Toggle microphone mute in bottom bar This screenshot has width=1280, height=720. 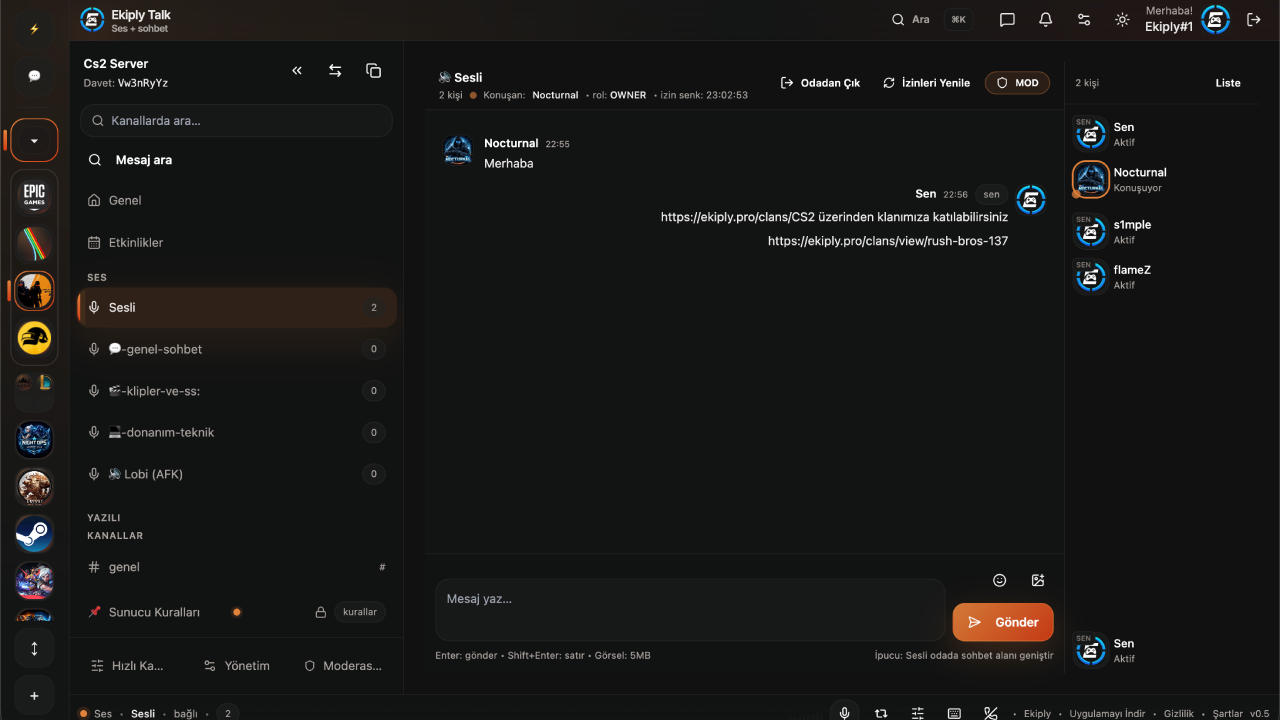pyautogui.click(x=844, y=713)
